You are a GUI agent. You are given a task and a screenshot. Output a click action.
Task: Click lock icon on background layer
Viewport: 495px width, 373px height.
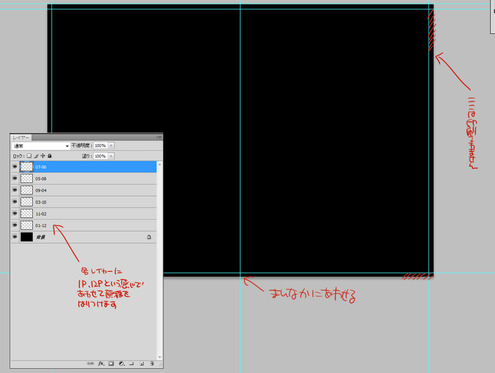(149, 237)
